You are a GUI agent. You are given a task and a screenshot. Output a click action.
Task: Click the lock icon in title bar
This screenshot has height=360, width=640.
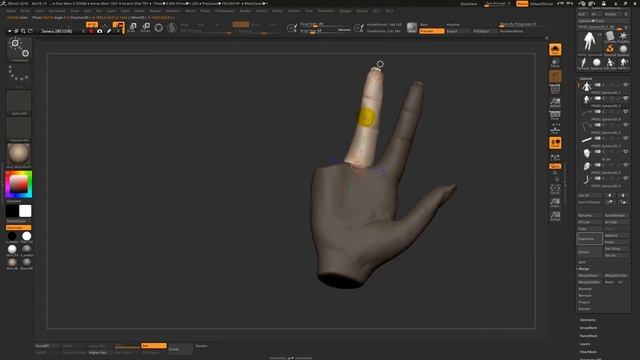pos(603,3)
